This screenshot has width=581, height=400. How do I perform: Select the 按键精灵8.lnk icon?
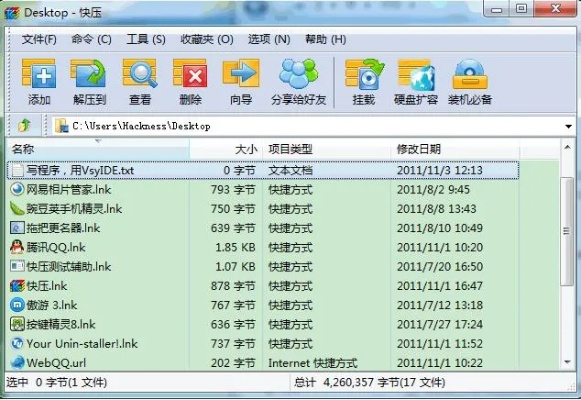click(17, 324)
